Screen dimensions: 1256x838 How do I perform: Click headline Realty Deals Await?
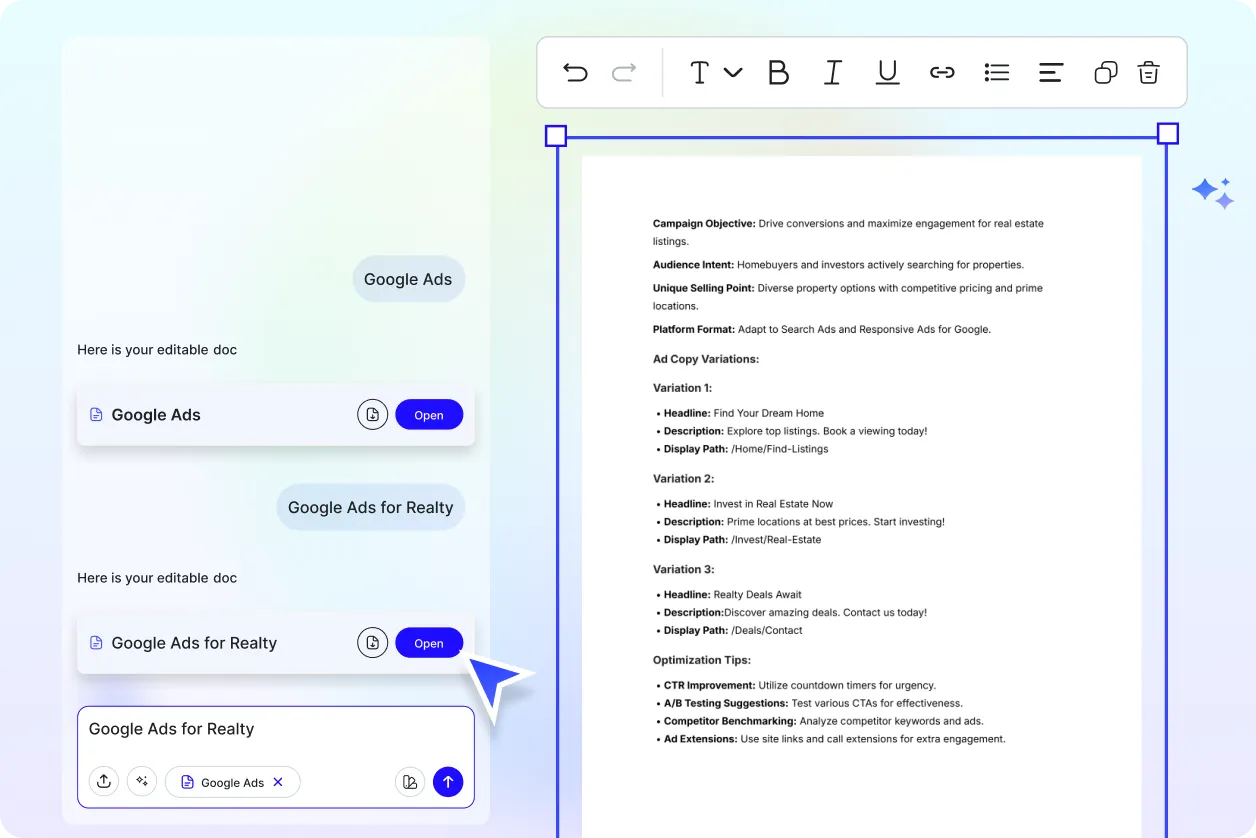[x=733, y=595]
